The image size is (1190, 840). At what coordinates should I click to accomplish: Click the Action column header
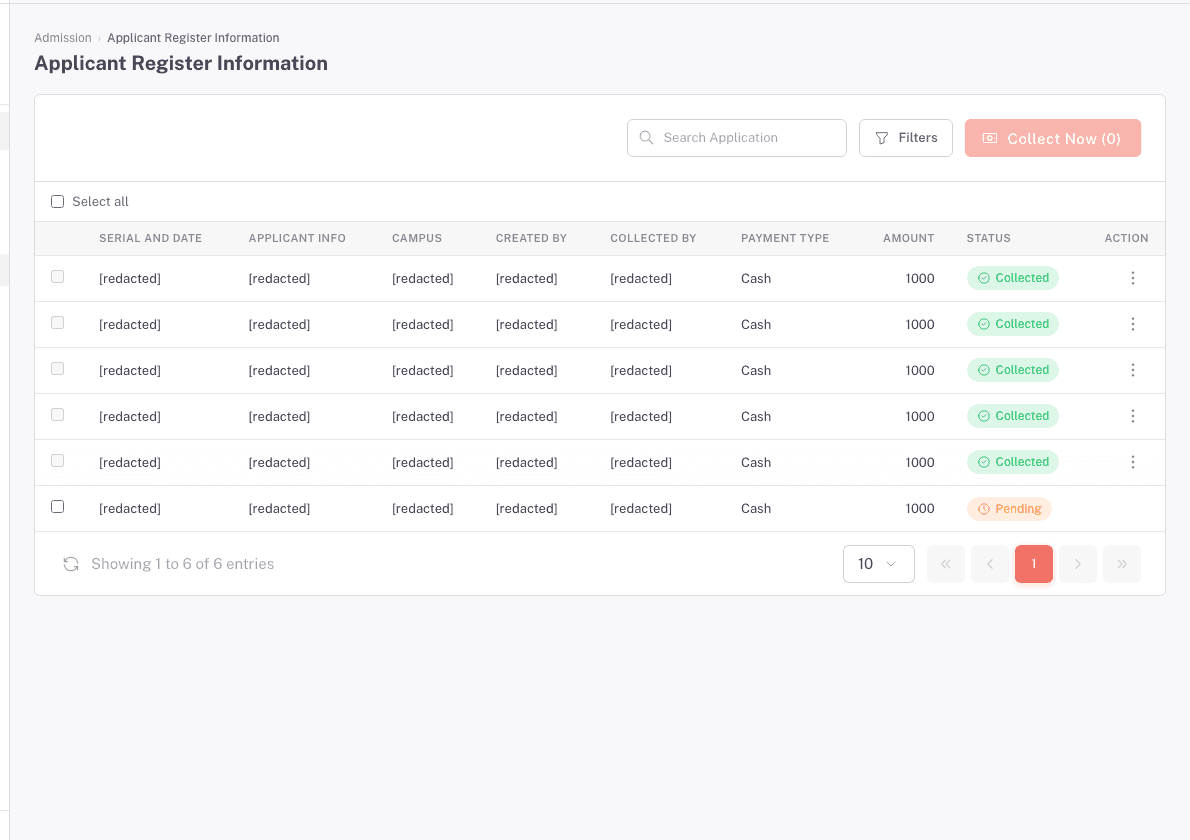click(1126, 238)
